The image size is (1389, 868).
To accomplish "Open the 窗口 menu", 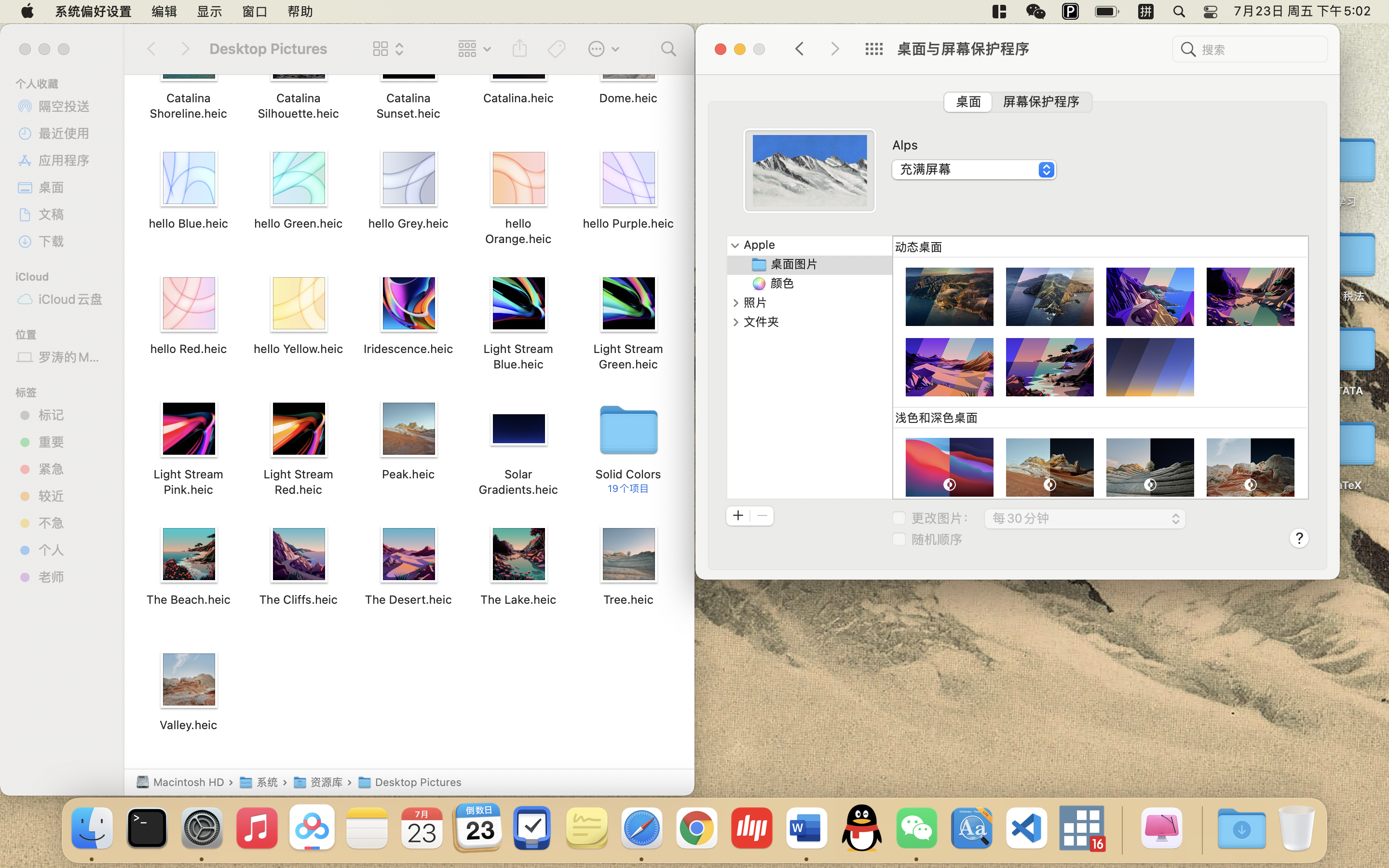I will tap(254, 12).
